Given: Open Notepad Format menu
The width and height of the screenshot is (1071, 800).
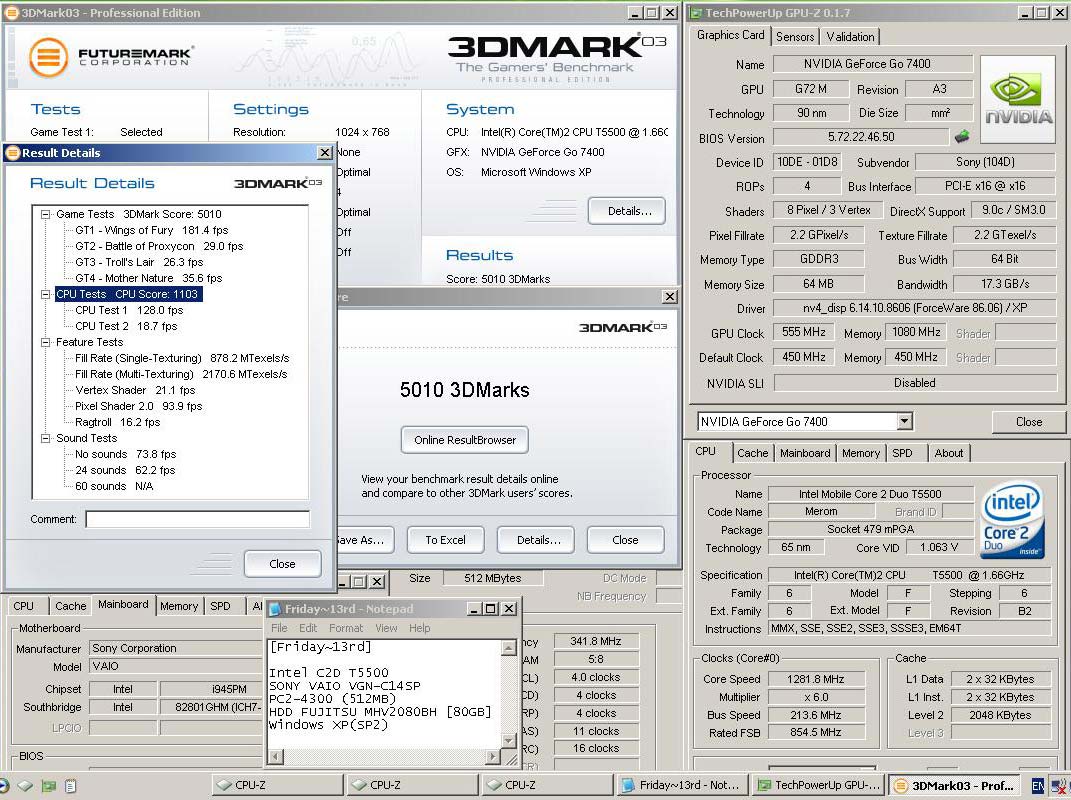Looking at the screenshot, I should tap(346, 628).
